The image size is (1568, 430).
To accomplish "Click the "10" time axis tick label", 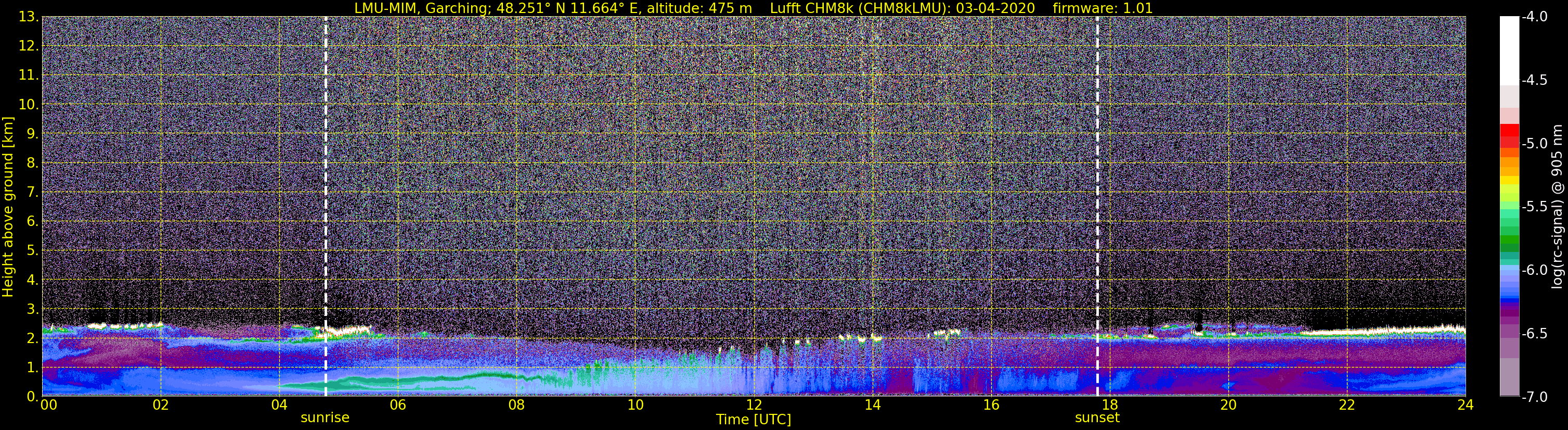I will point(635,405).
